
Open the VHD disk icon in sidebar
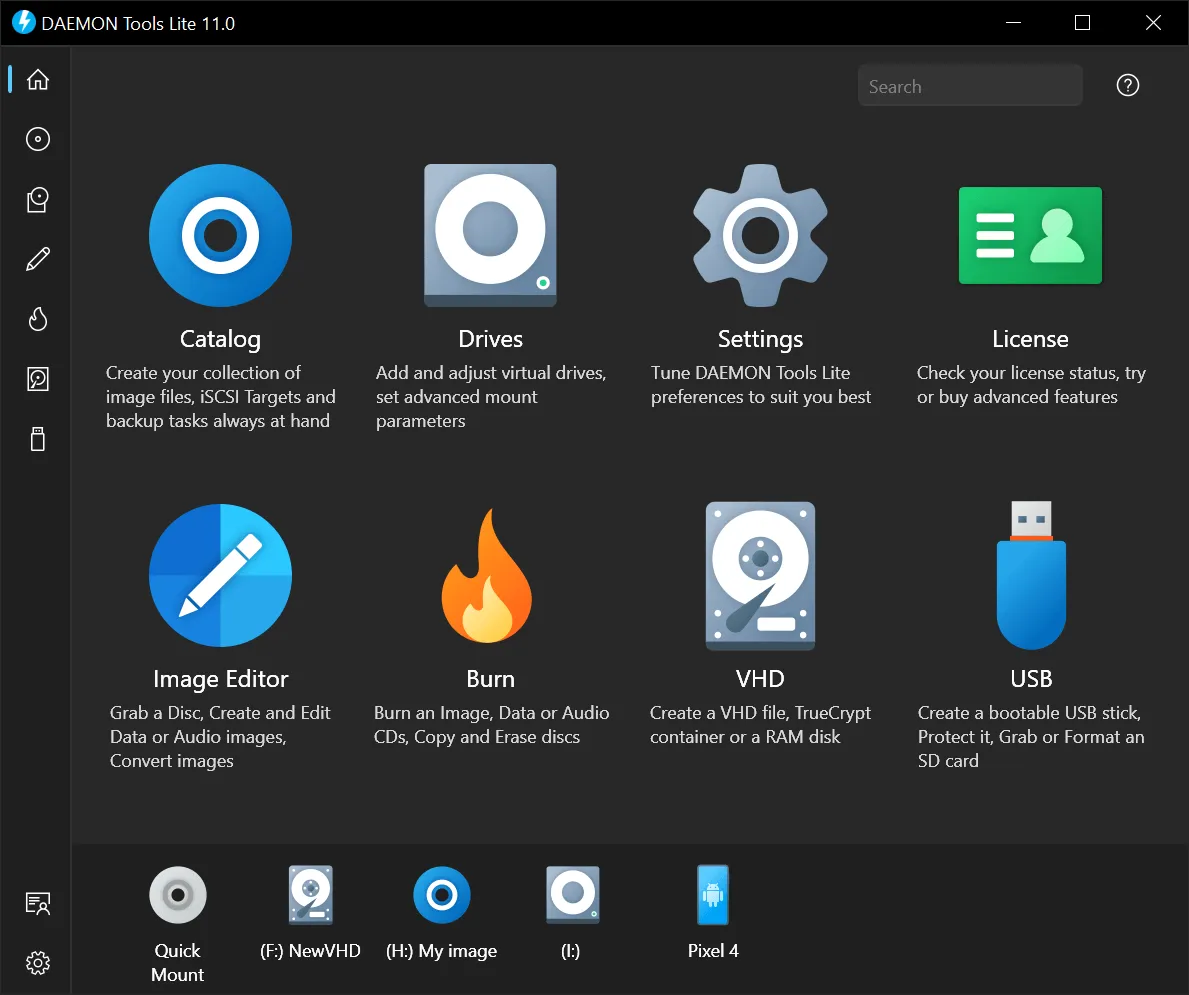click(37, 379)
